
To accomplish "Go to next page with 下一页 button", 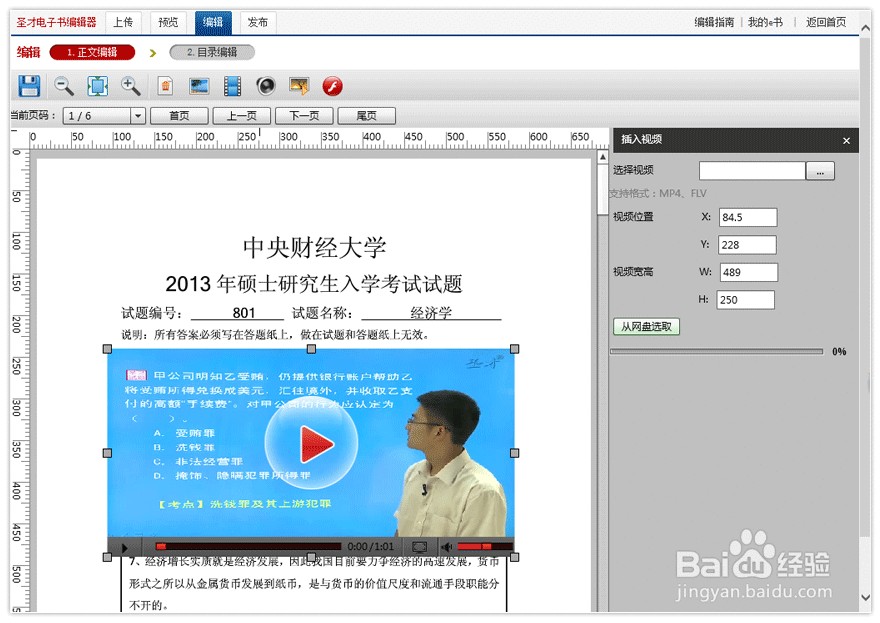I will tap(304, 116).
